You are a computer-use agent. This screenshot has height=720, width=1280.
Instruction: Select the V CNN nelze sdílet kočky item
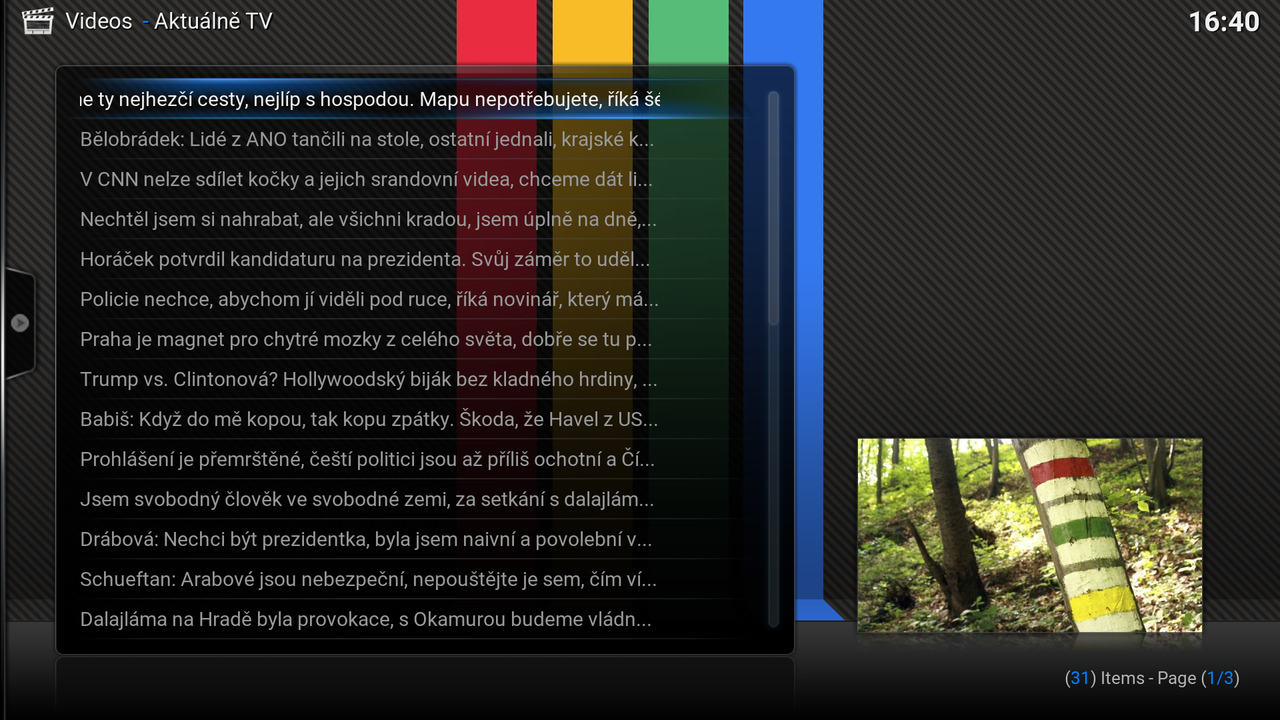(366, 180)
